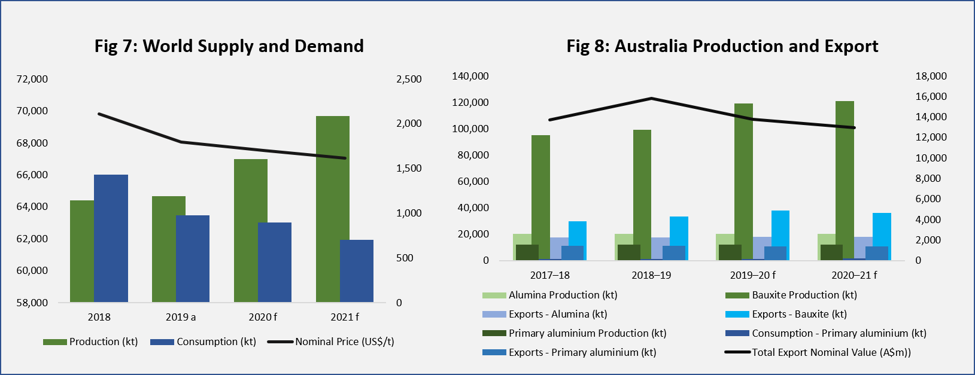Click the 2018 blue consumption bar
975x375 pixels.
coord(111,239)
